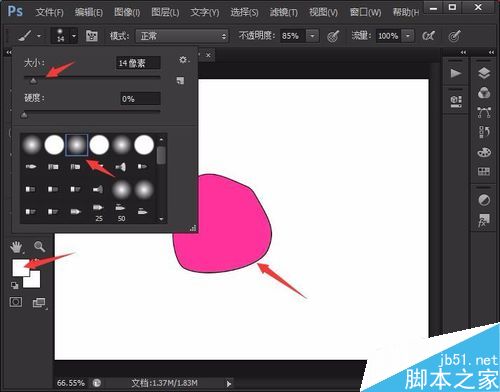Open the 文件(F) menu

49,13
